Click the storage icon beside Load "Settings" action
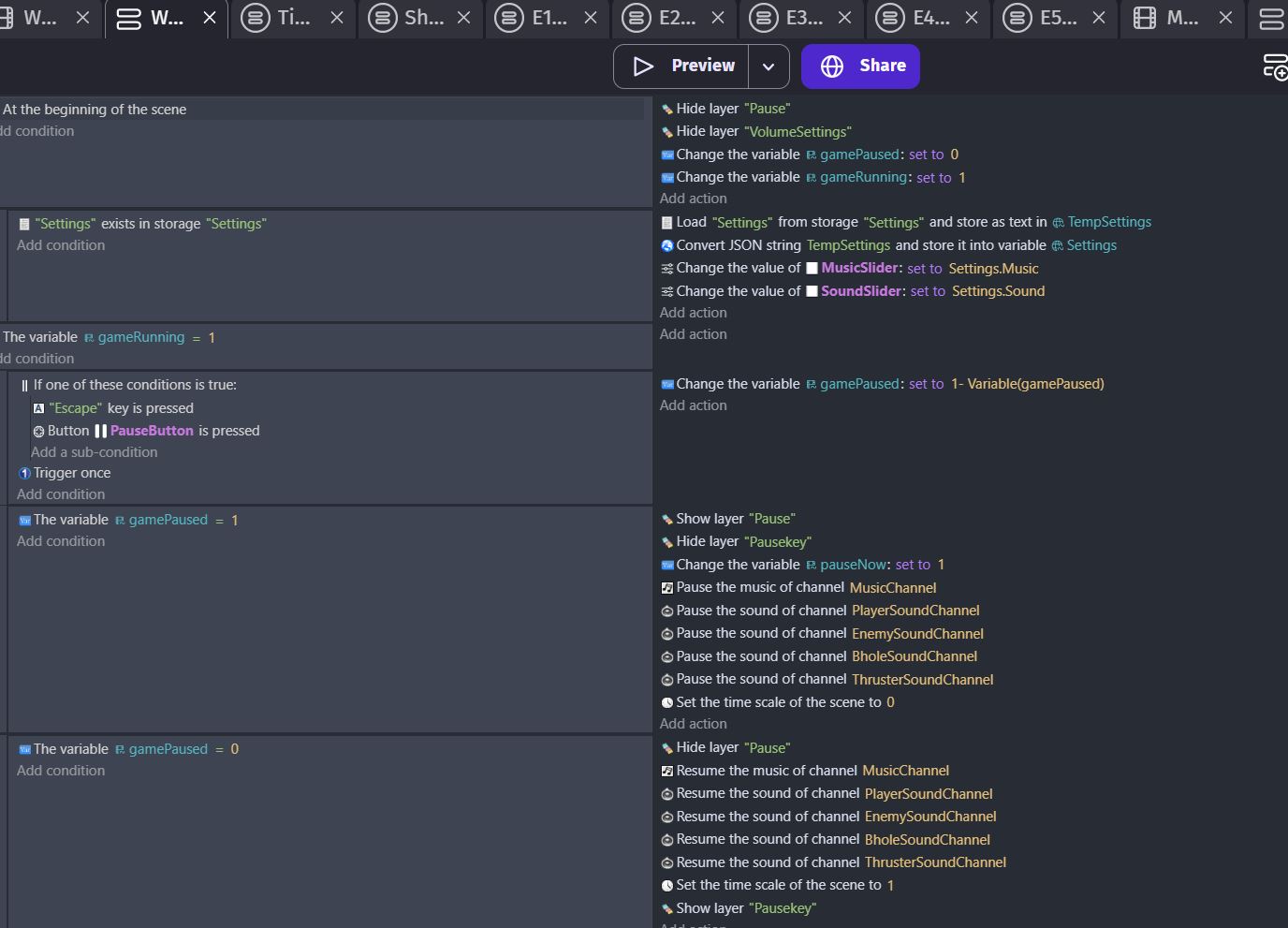 [667, 223]
